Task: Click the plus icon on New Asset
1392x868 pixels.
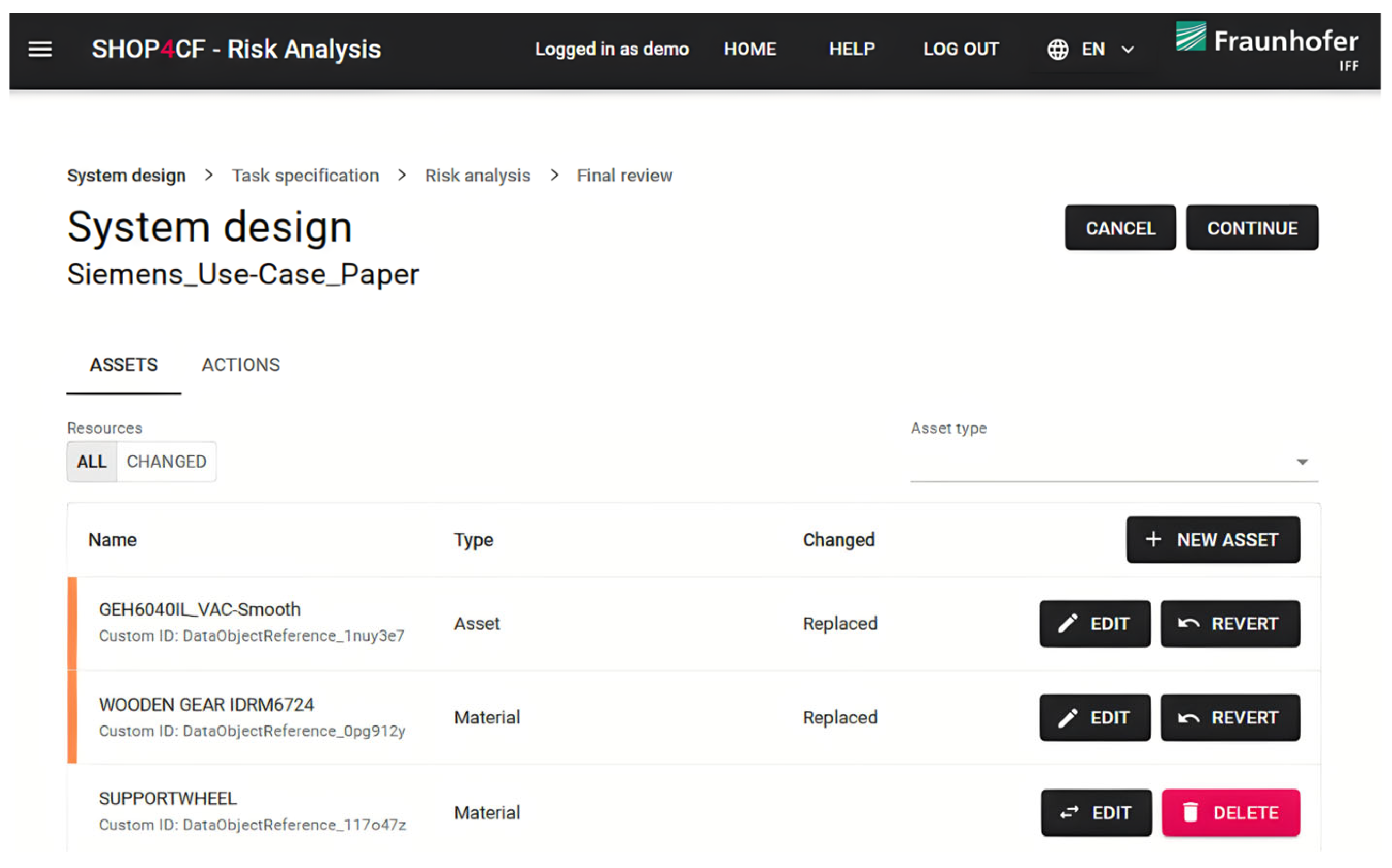Action: pos(1153,540)
